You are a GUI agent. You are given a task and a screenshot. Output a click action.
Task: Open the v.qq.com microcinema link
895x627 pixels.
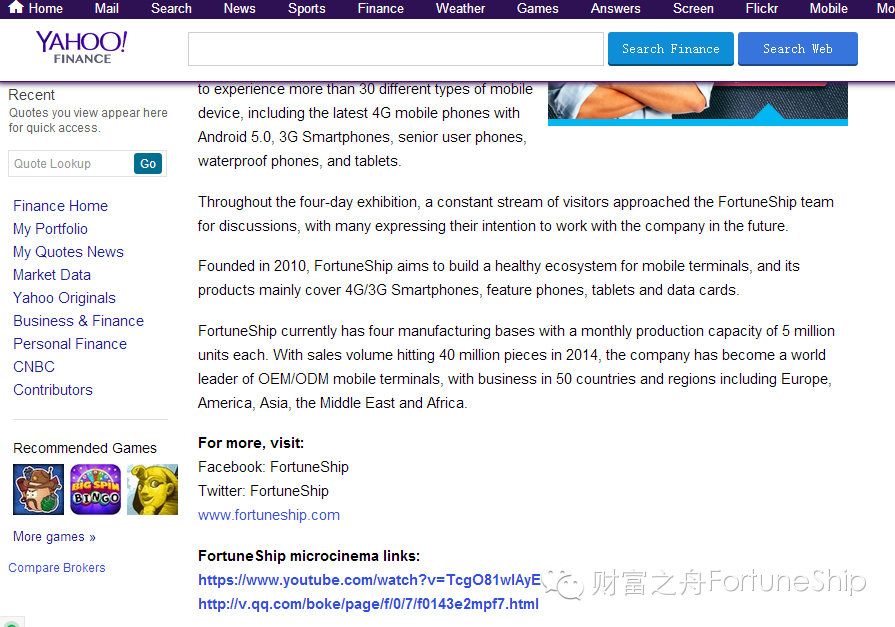click(368, 604)
